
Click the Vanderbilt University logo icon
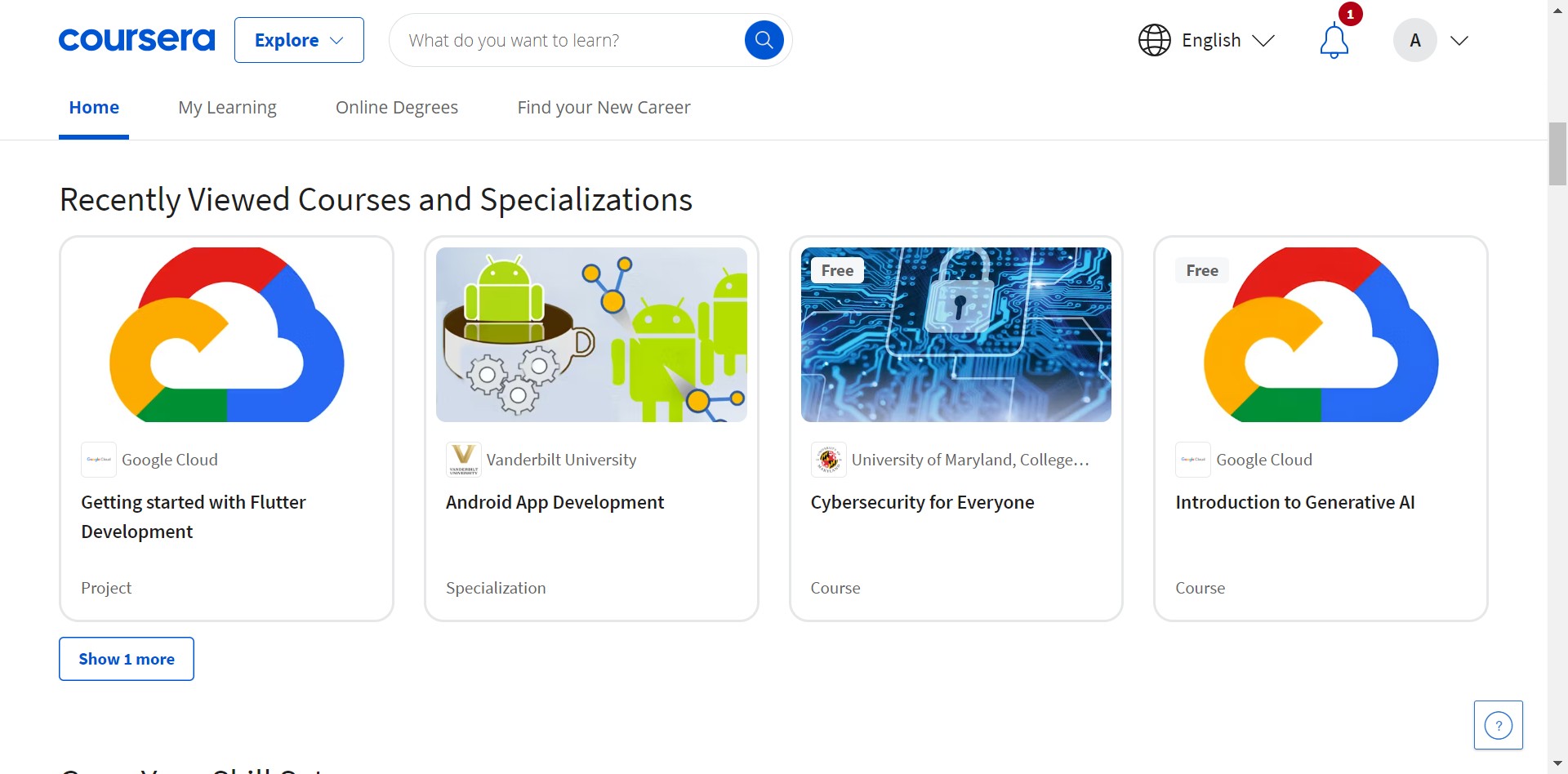[x=463, y=460]
